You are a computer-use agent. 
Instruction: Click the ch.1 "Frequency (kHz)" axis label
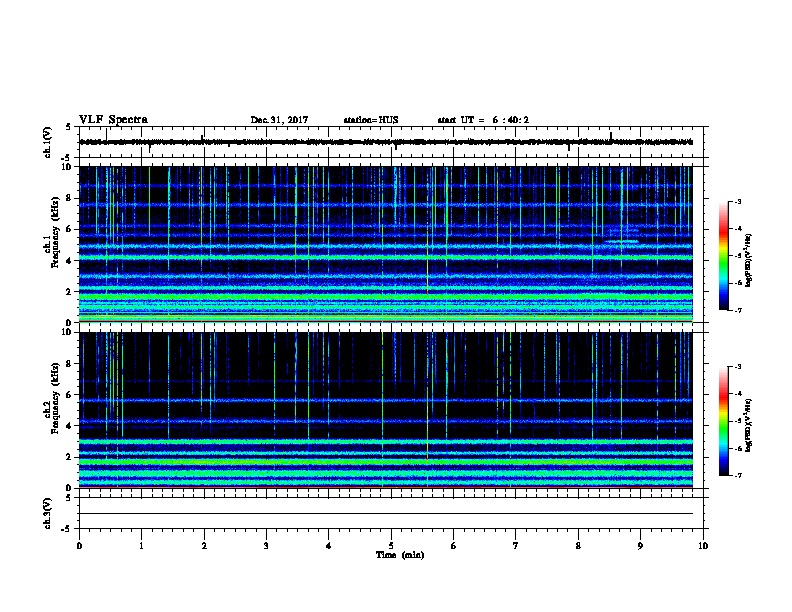tap(55, 233)
